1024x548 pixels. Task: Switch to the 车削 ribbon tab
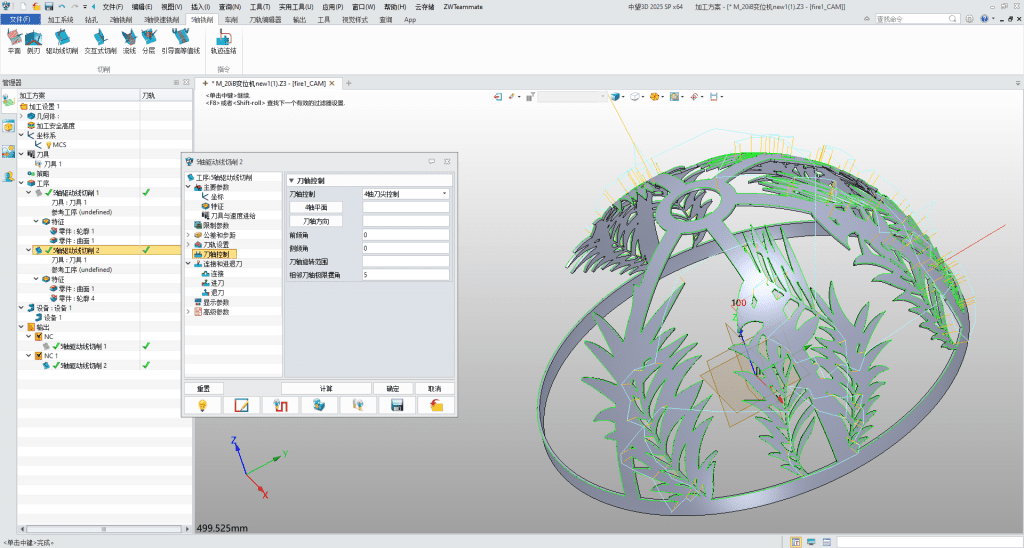(x=231, y=19)
